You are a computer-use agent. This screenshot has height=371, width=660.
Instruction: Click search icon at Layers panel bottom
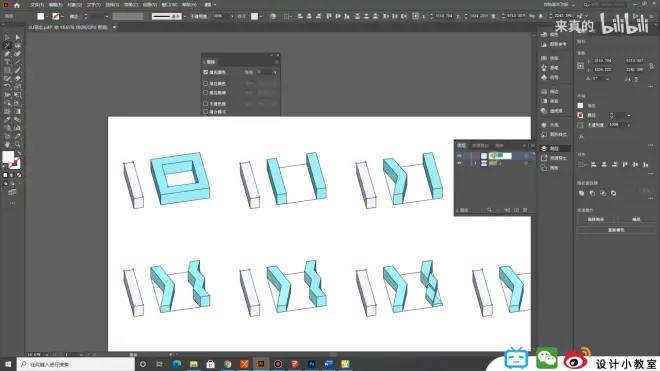coord(489,210)
